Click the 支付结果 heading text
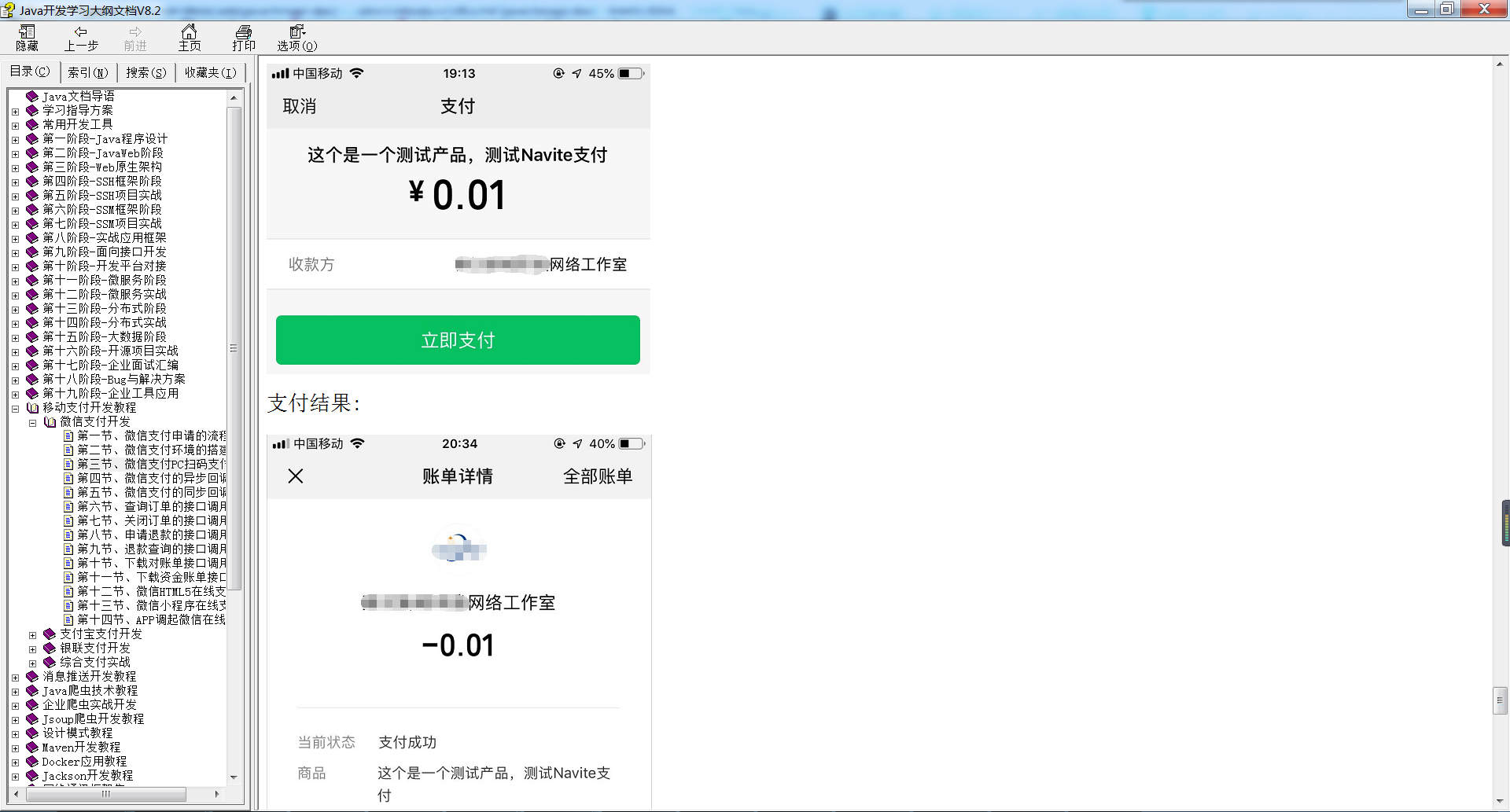Viewport: 1510px width, 812px height. (x=314, y=403)
